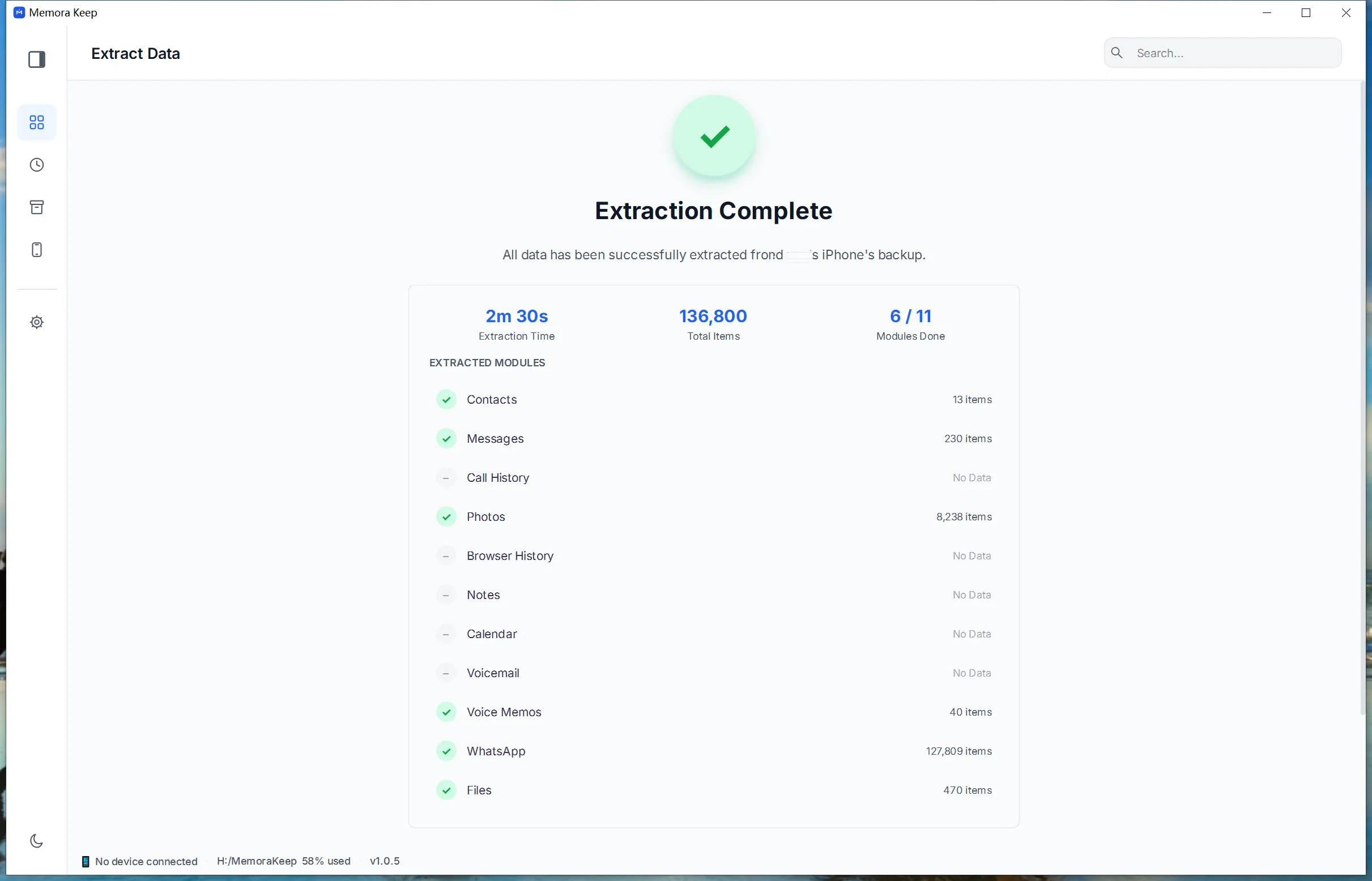The height and width of the screenshot is (881, 1372).
Task: Select the Calendar module label
Action: pos(492,634)
